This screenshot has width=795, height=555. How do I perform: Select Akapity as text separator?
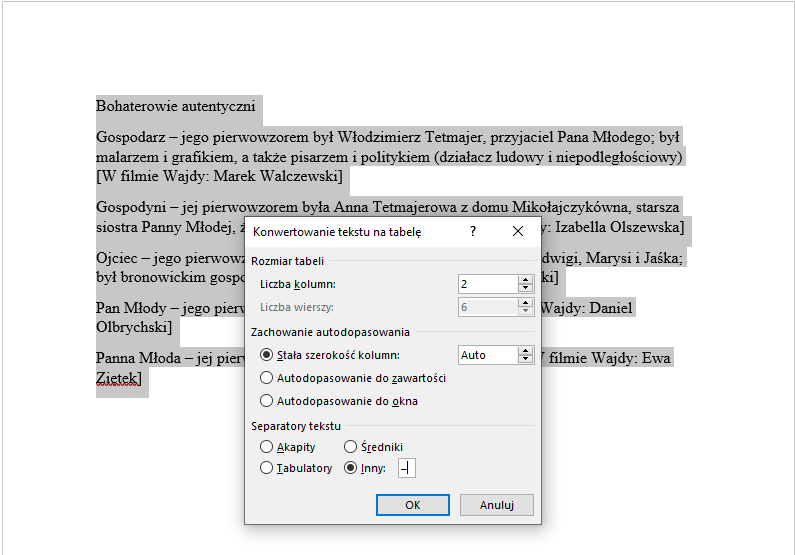[266, 446]
